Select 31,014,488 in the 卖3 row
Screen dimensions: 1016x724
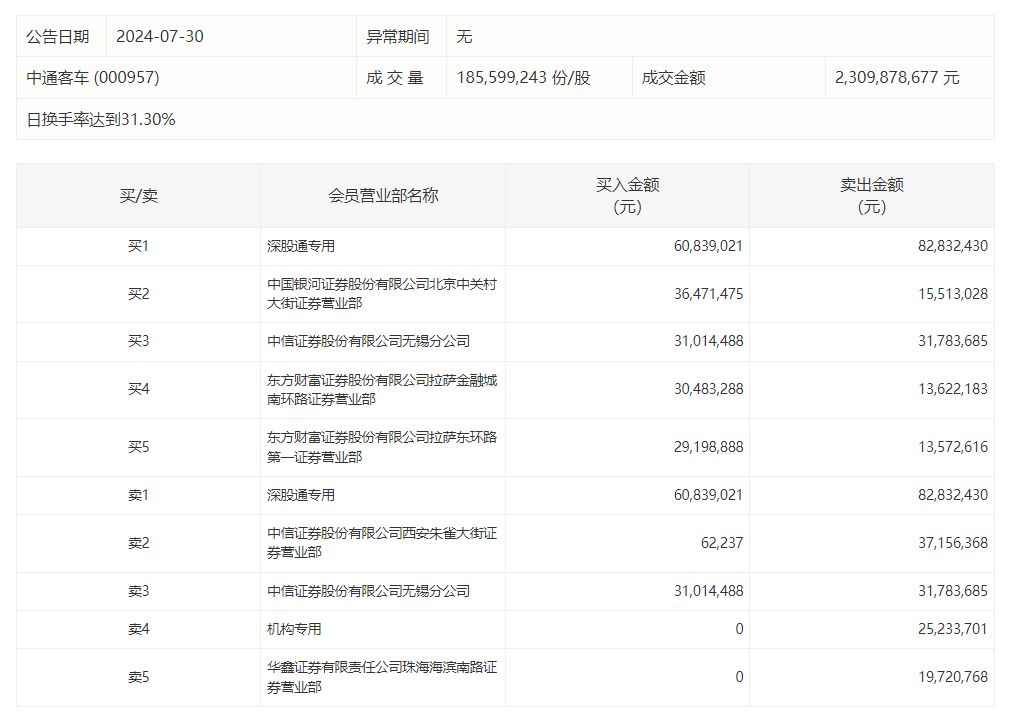(708, 591)
